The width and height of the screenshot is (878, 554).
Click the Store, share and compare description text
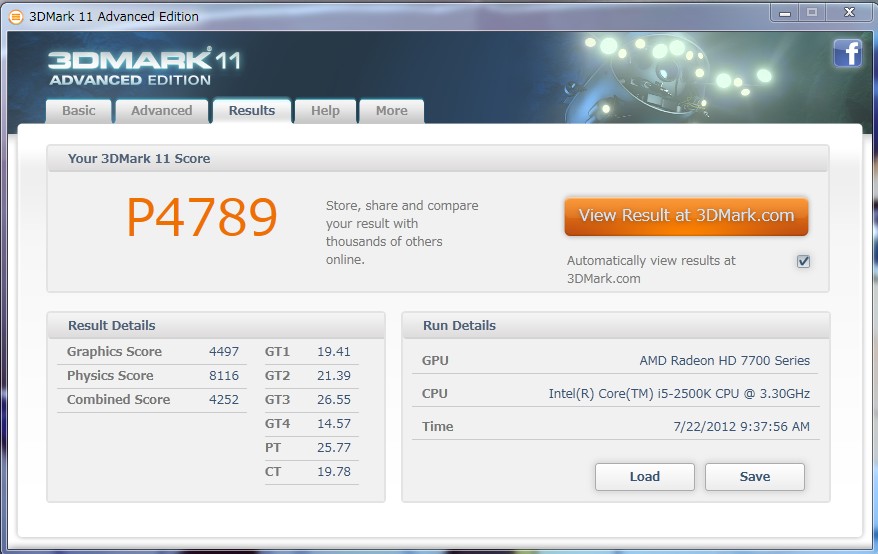pyautogui.click(x=402, y=232)
